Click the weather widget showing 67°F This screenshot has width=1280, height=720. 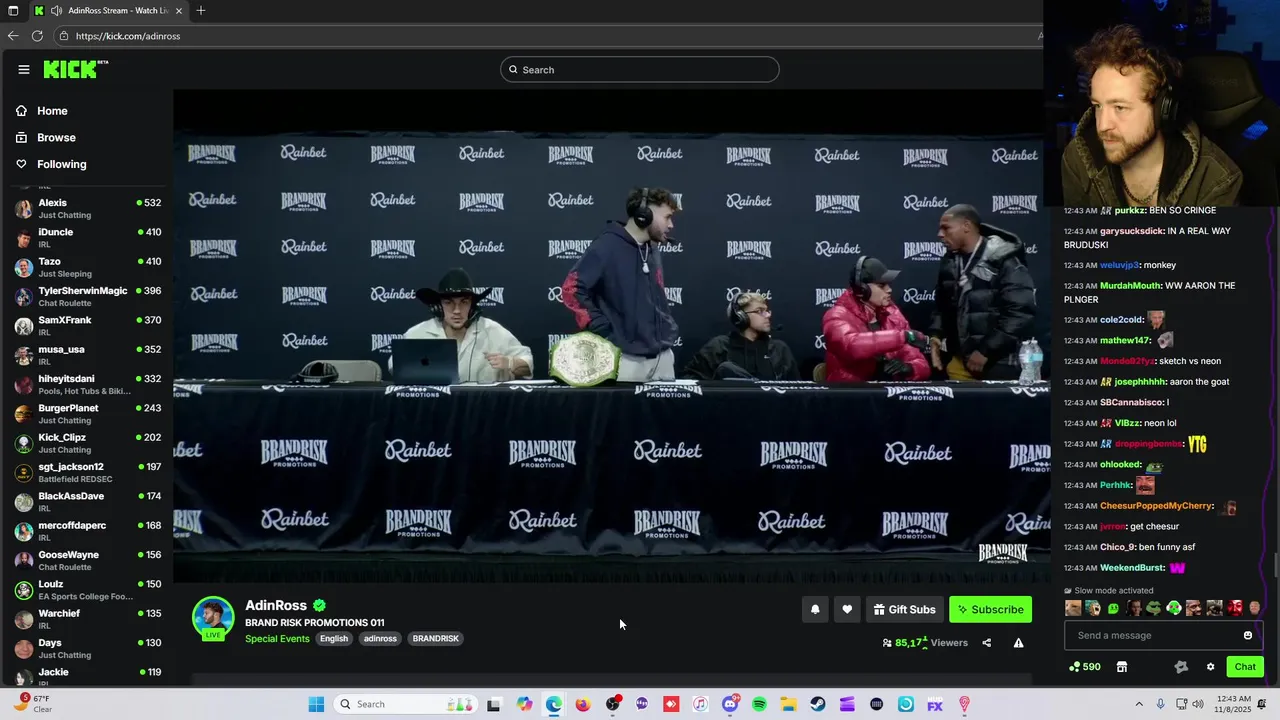pyautogui.click(x=32, y=704)
